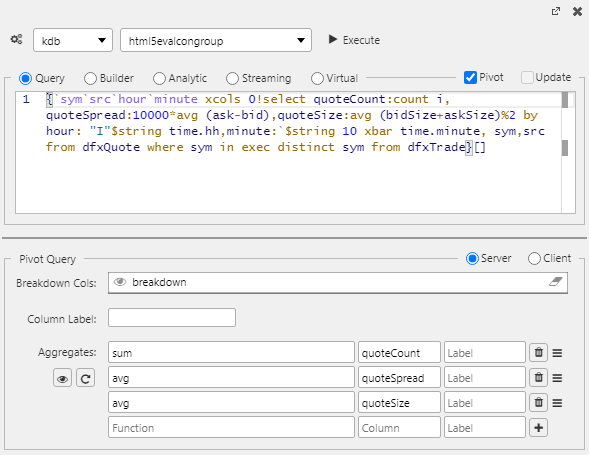Select the Streaming radio option
Image resolution: width=589 pixels, height=455 pixels.
[x=232, y=79]
